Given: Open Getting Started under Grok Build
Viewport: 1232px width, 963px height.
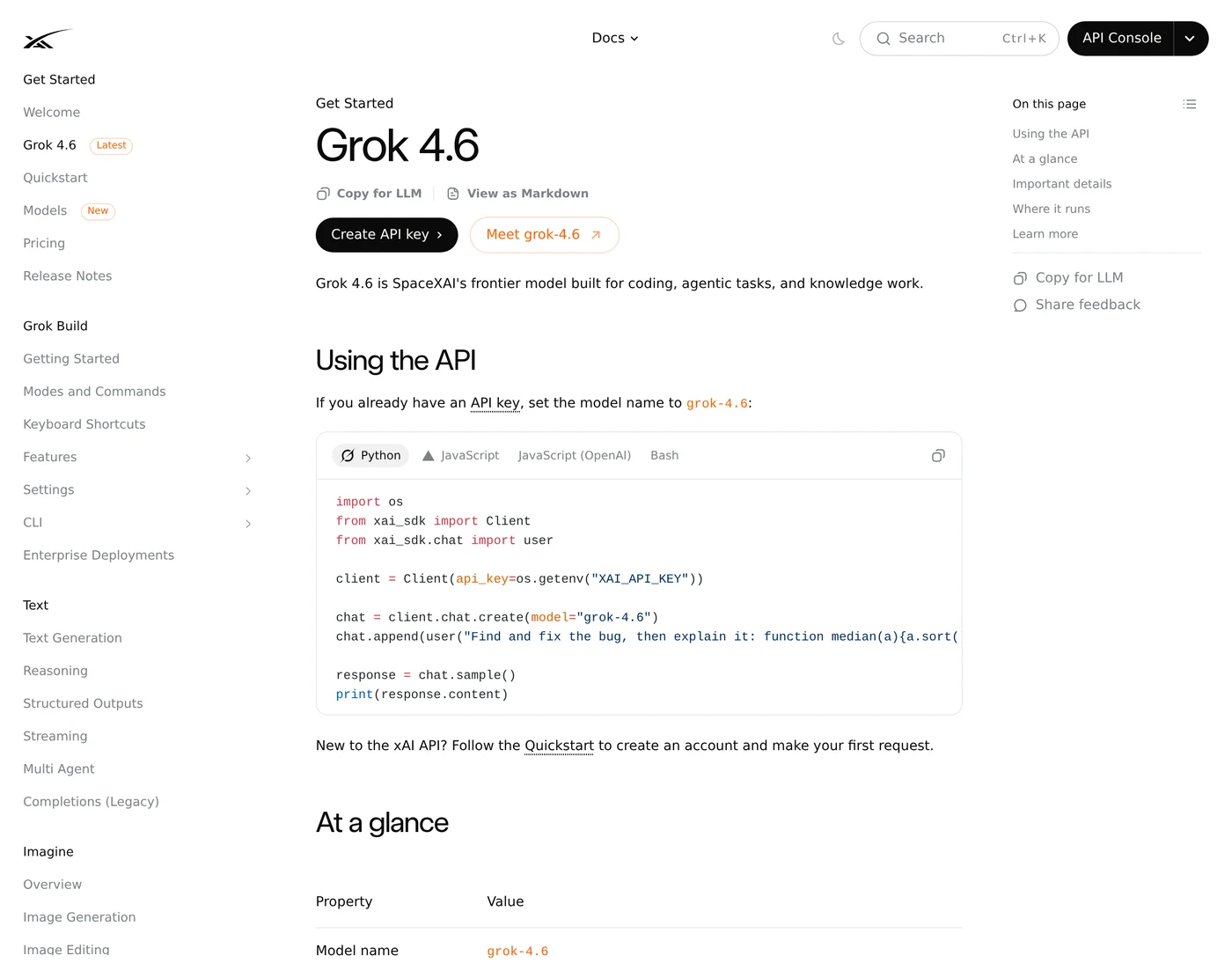Looking at the screenshot, I should [x=71, y=359].
